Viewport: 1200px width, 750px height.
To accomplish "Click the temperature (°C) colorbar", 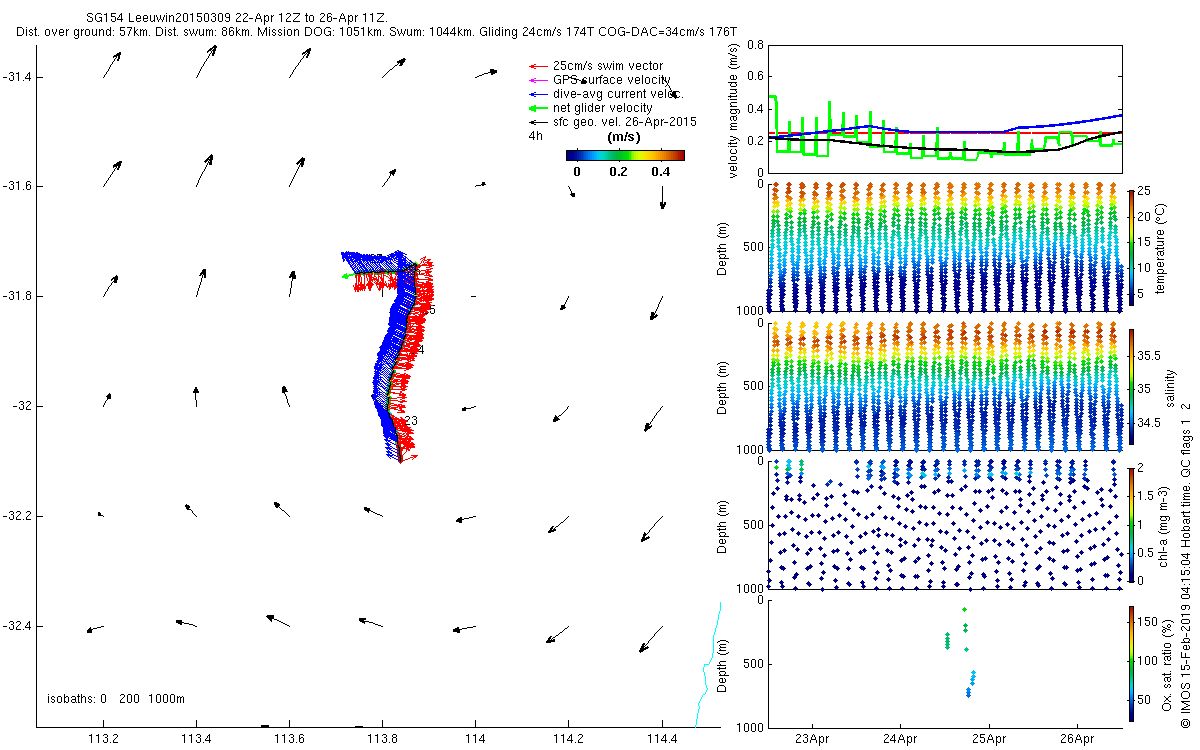I will tap(1131, 247).
